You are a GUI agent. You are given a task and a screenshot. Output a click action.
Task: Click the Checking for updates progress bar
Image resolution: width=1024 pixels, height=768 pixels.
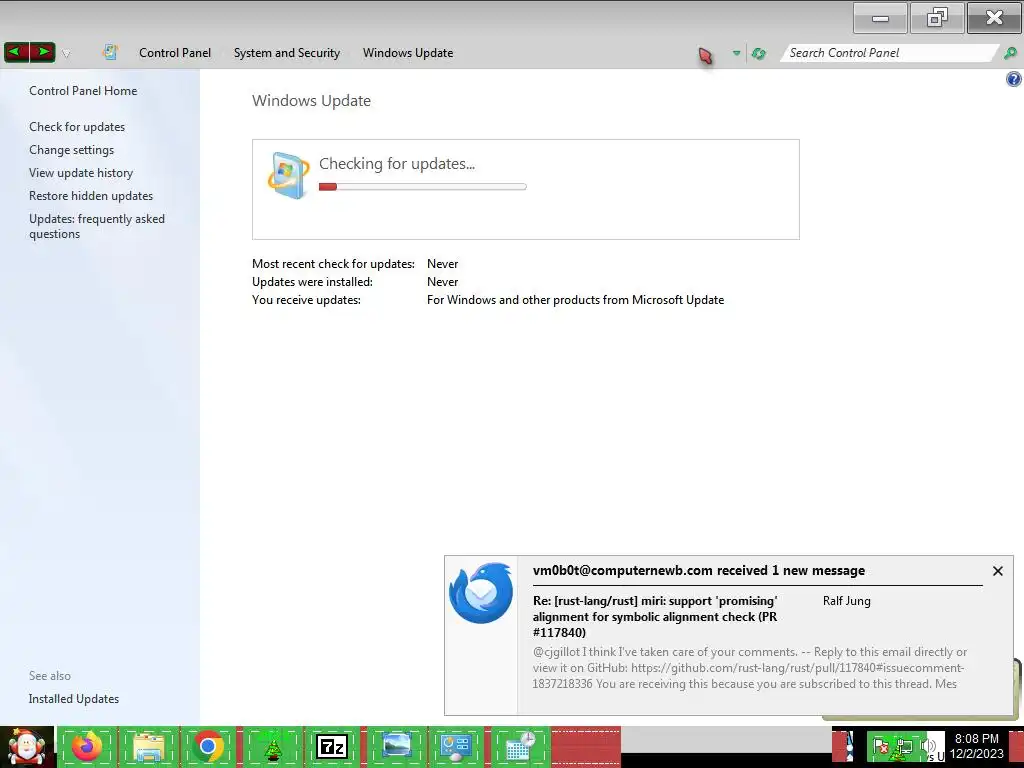pyautogui.click(x=423, y=187)
